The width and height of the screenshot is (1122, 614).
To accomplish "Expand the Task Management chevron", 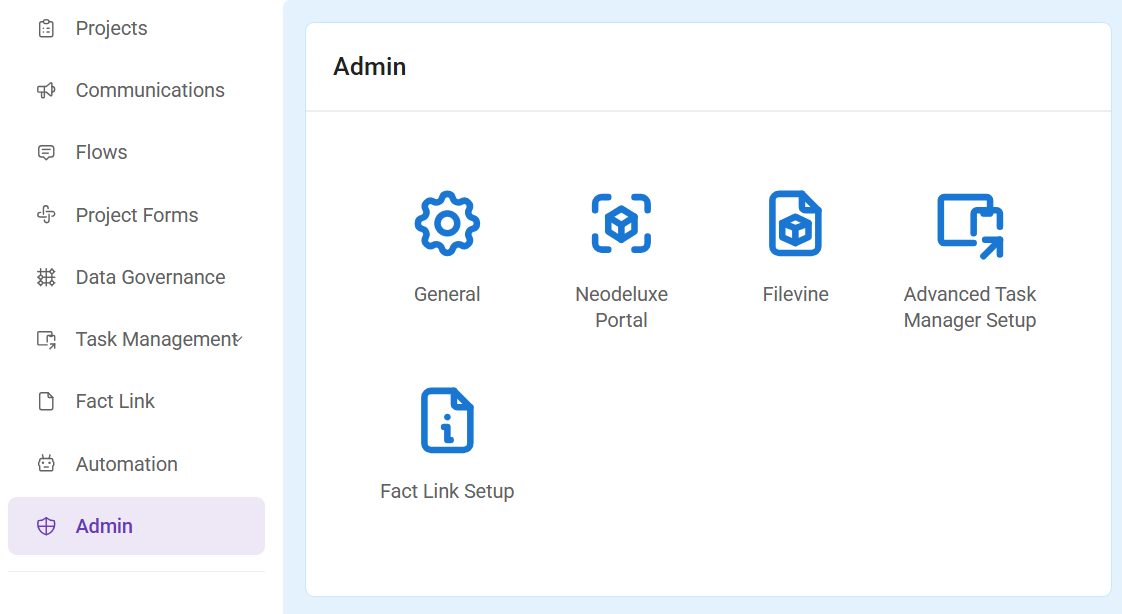I will click(x=240, y=338).
